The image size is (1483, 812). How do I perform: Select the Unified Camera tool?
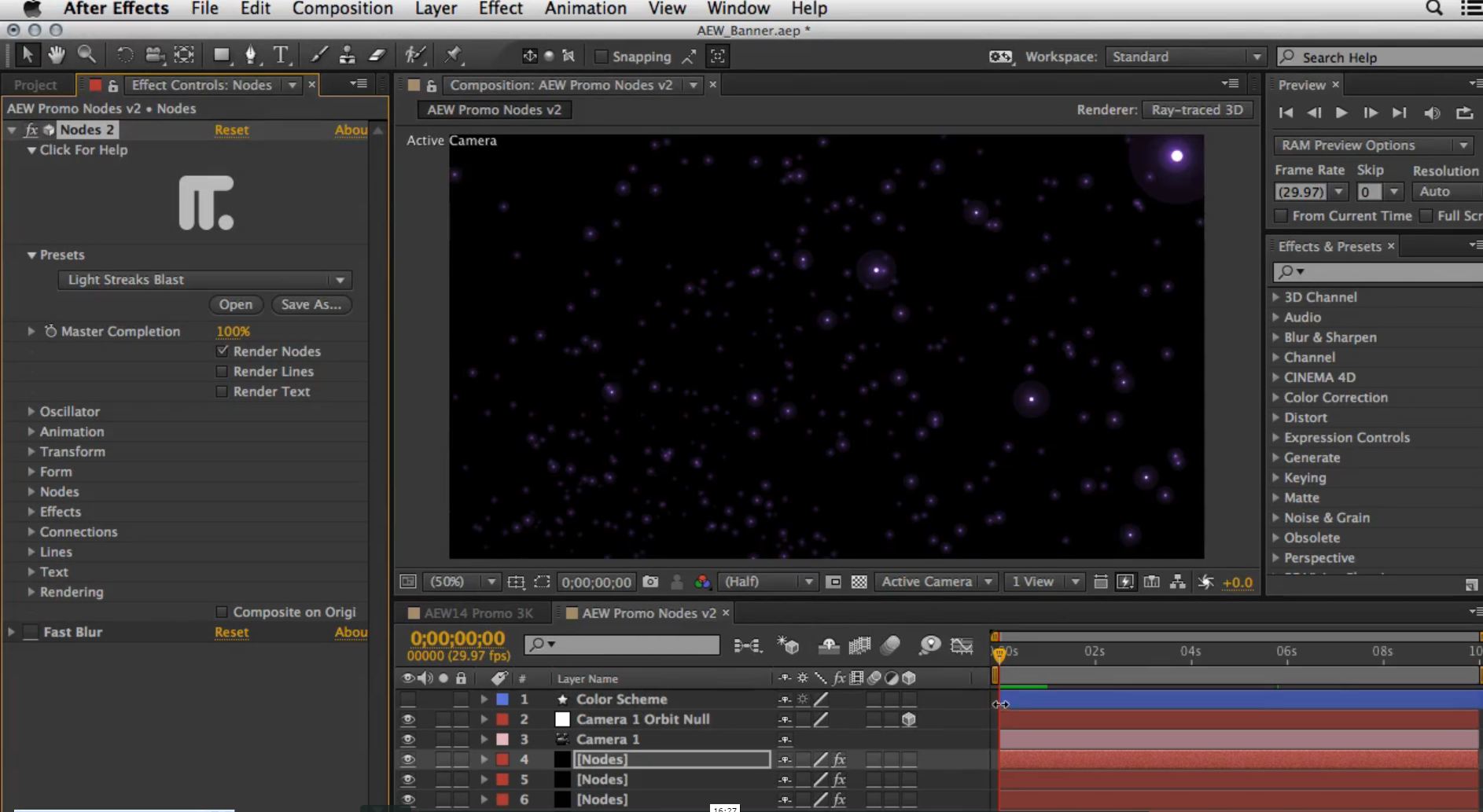pos(154,55)
